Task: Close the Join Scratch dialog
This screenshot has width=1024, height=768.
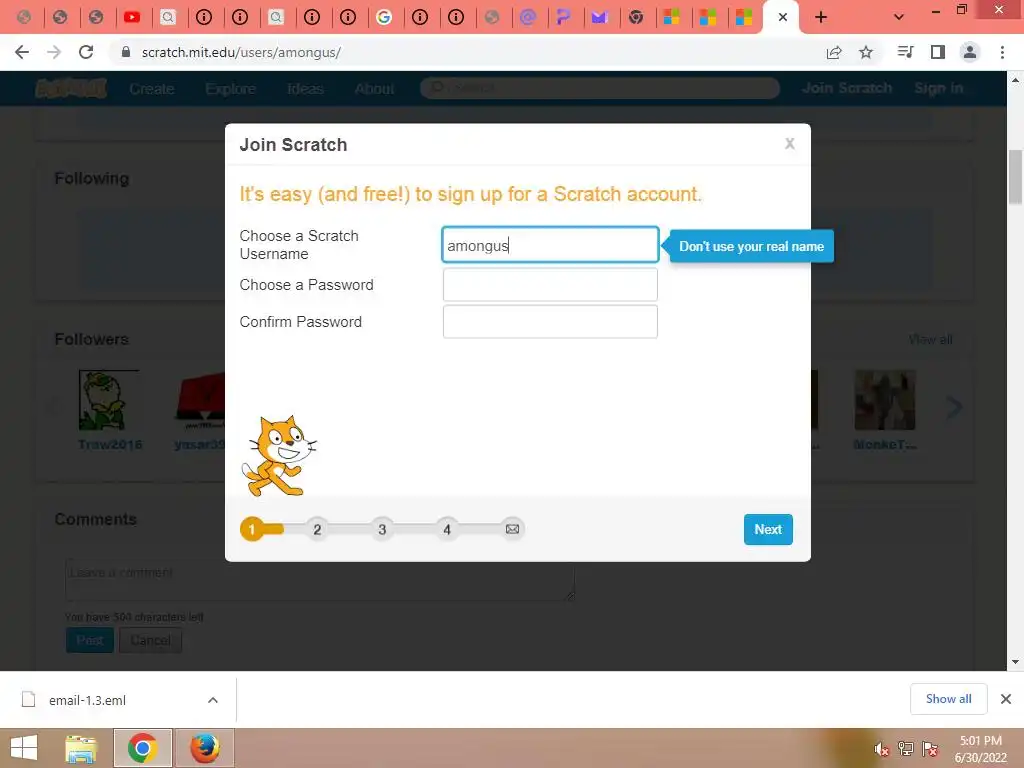Action: (790, 144)
